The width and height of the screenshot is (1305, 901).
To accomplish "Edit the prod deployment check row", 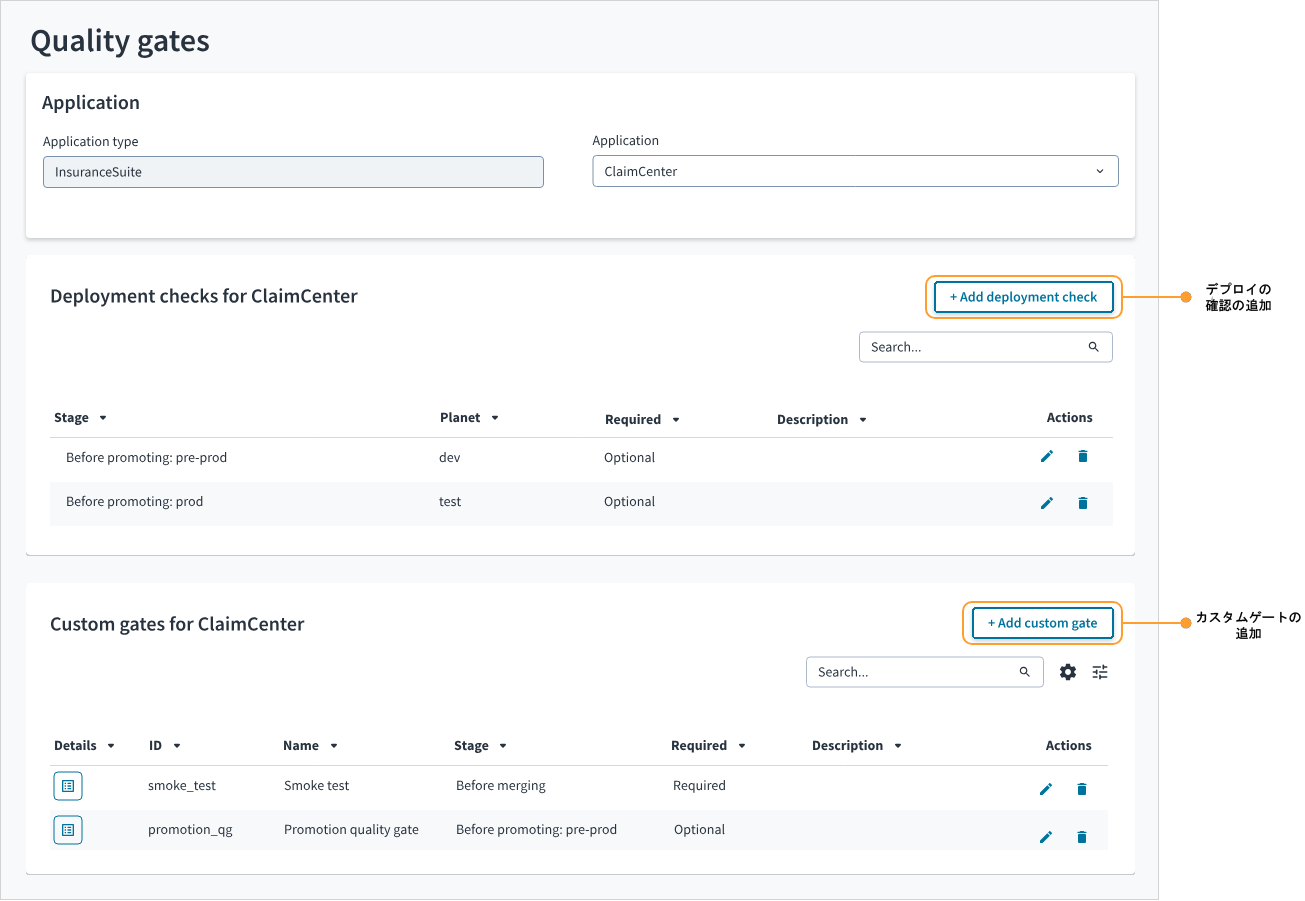I will [x=1047, y=503].
